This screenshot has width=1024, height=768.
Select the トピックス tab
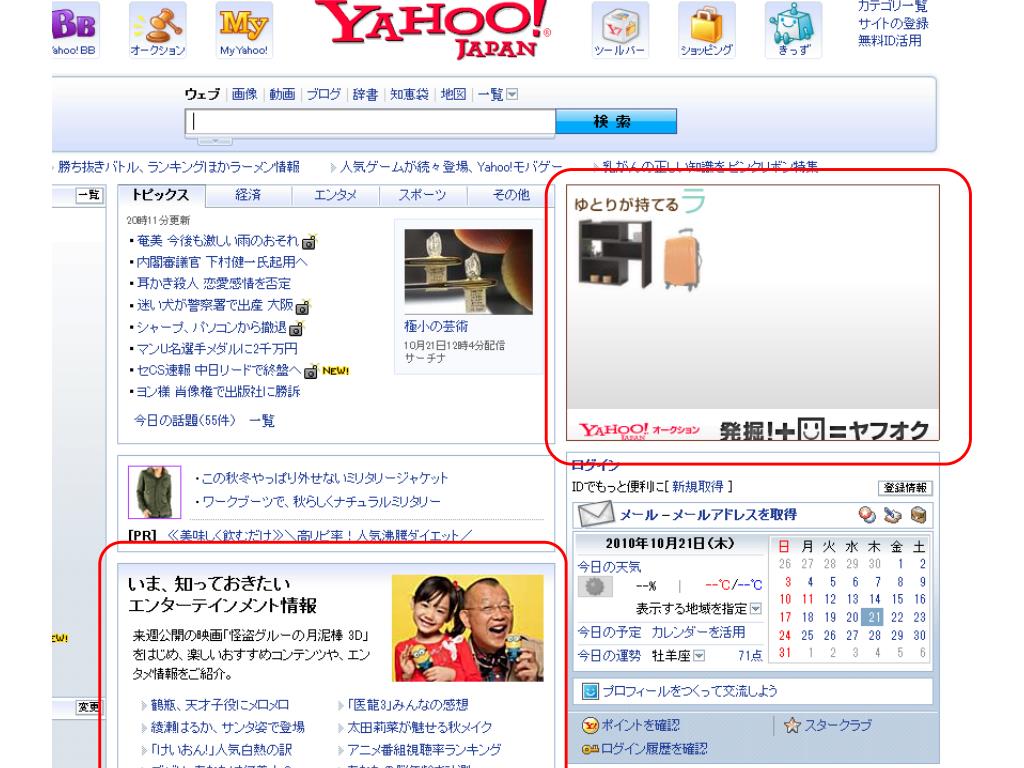tap(161, 195)
